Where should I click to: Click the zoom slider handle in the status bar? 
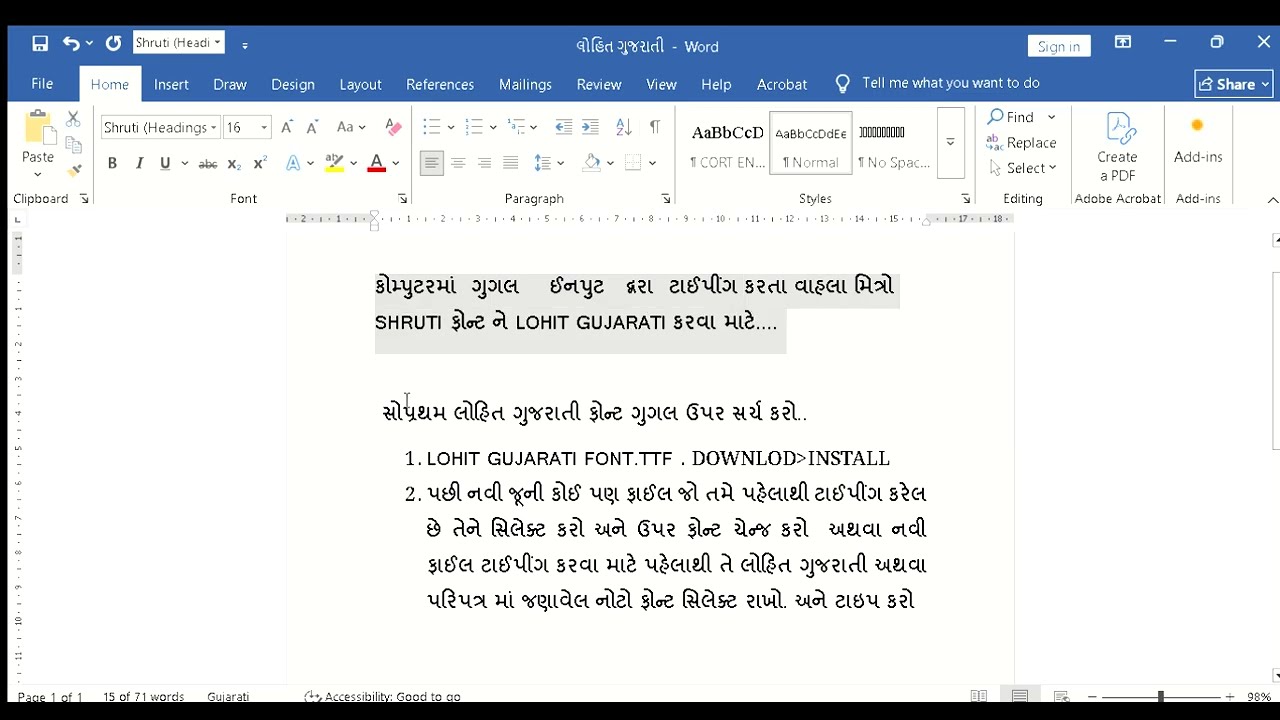pyautogui.click(x=1160, y=696)
